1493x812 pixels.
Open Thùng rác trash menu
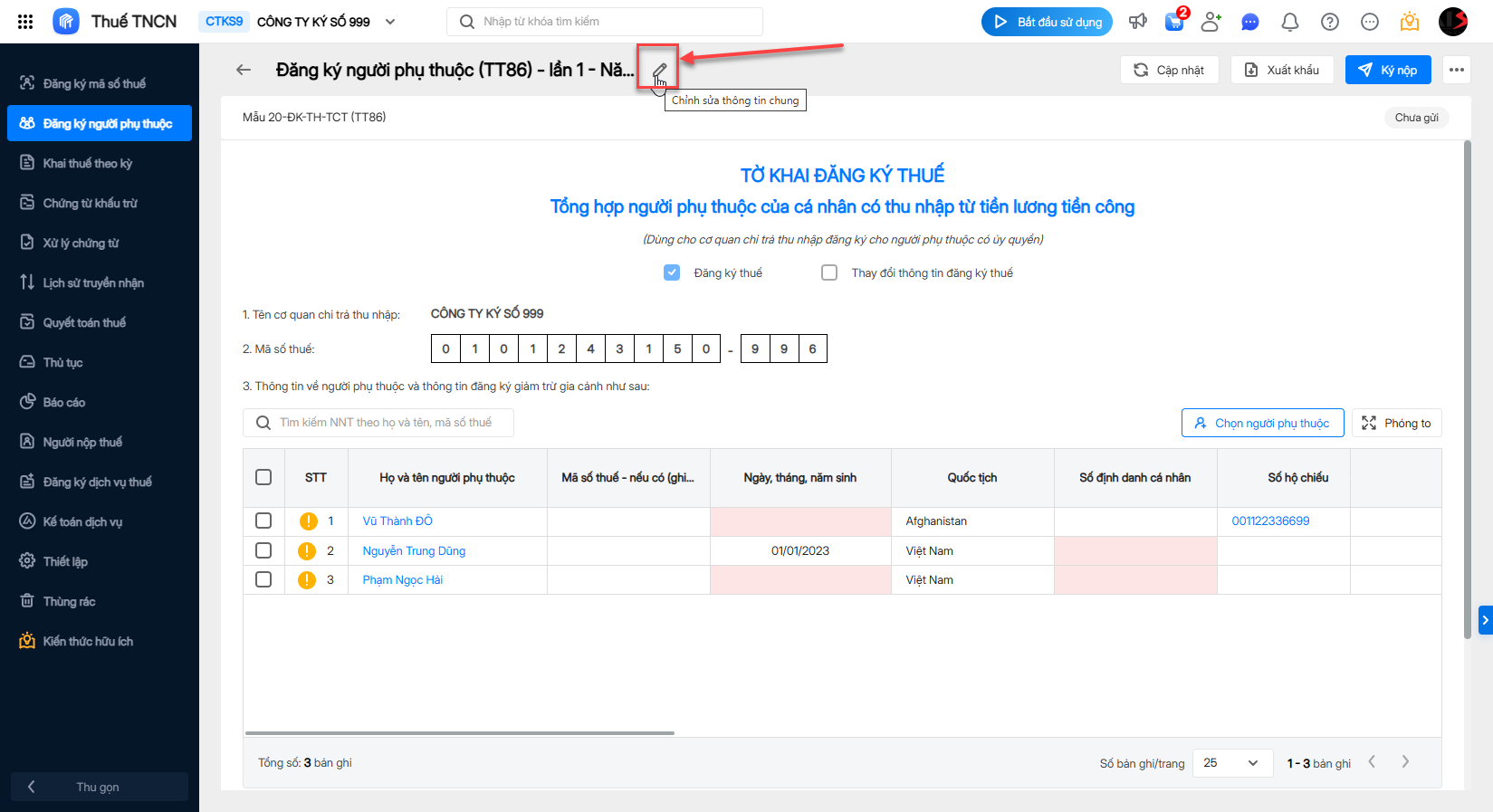[x=100, y=601]
